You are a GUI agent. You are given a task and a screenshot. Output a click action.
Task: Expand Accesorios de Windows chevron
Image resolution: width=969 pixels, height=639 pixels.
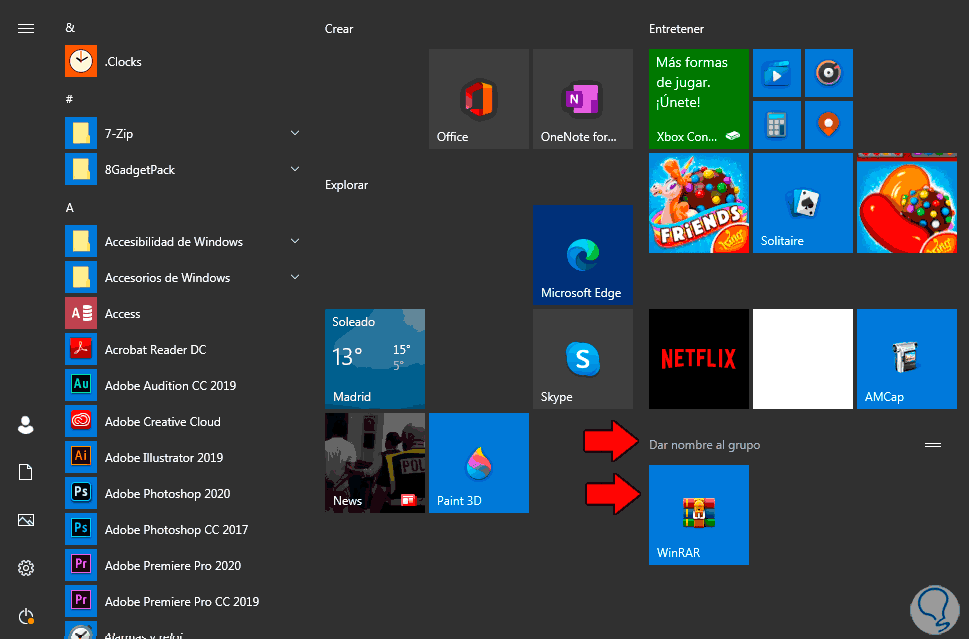point(295,277)
